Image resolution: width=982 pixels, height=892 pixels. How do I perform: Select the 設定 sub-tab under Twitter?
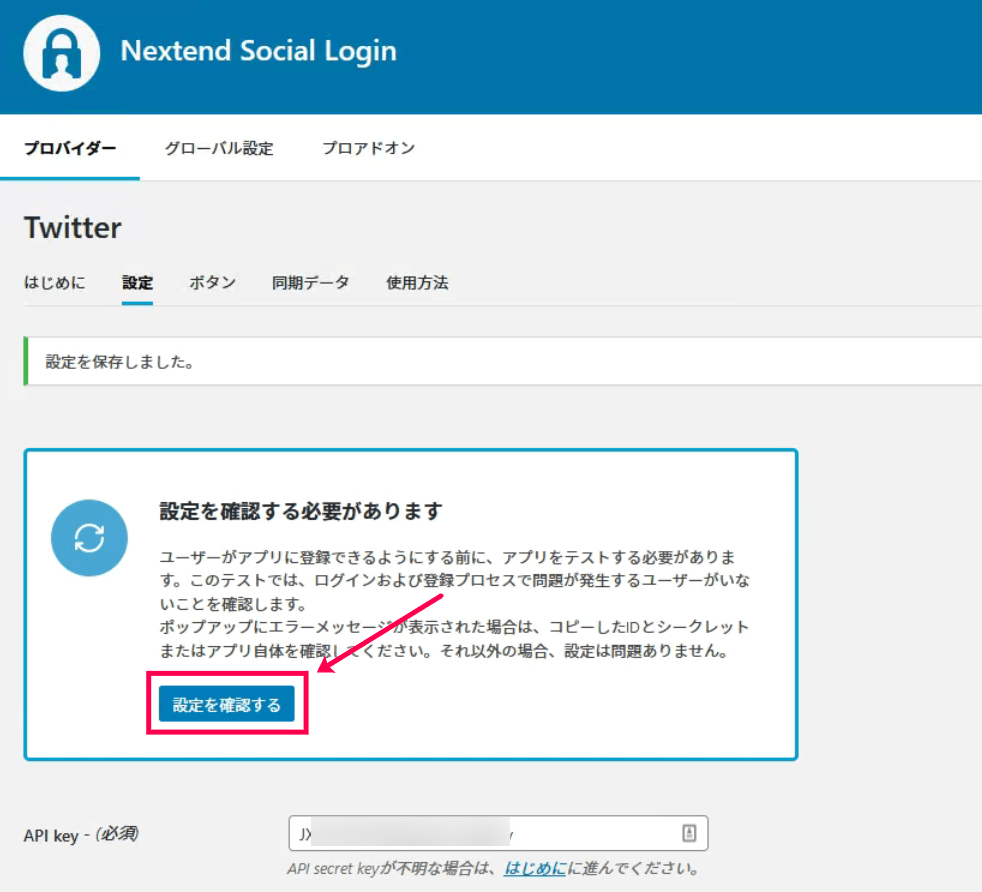(x=137, y=283)
